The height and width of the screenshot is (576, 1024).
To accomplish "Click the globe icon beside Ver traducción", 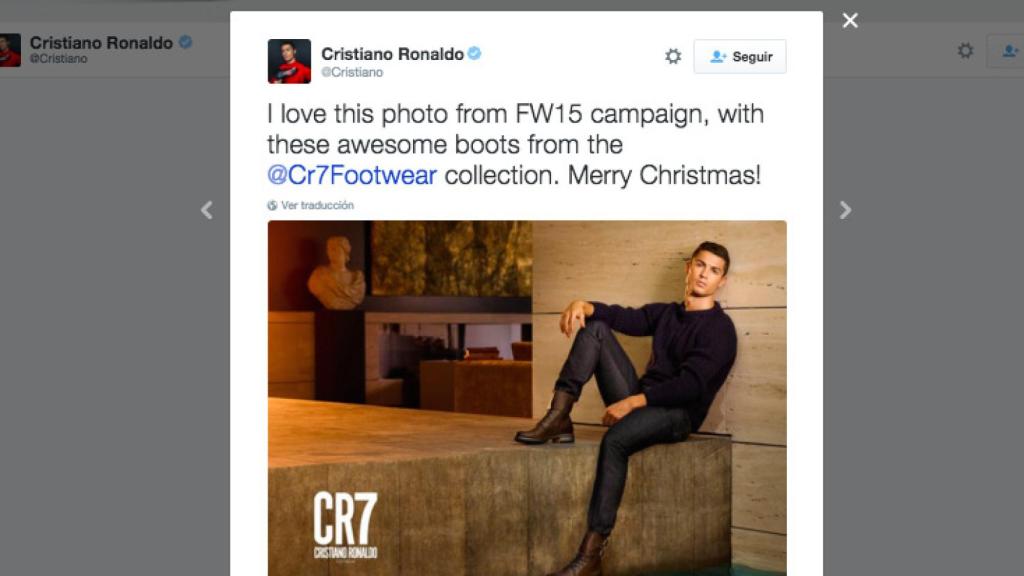I will click(x=272, y=205).
